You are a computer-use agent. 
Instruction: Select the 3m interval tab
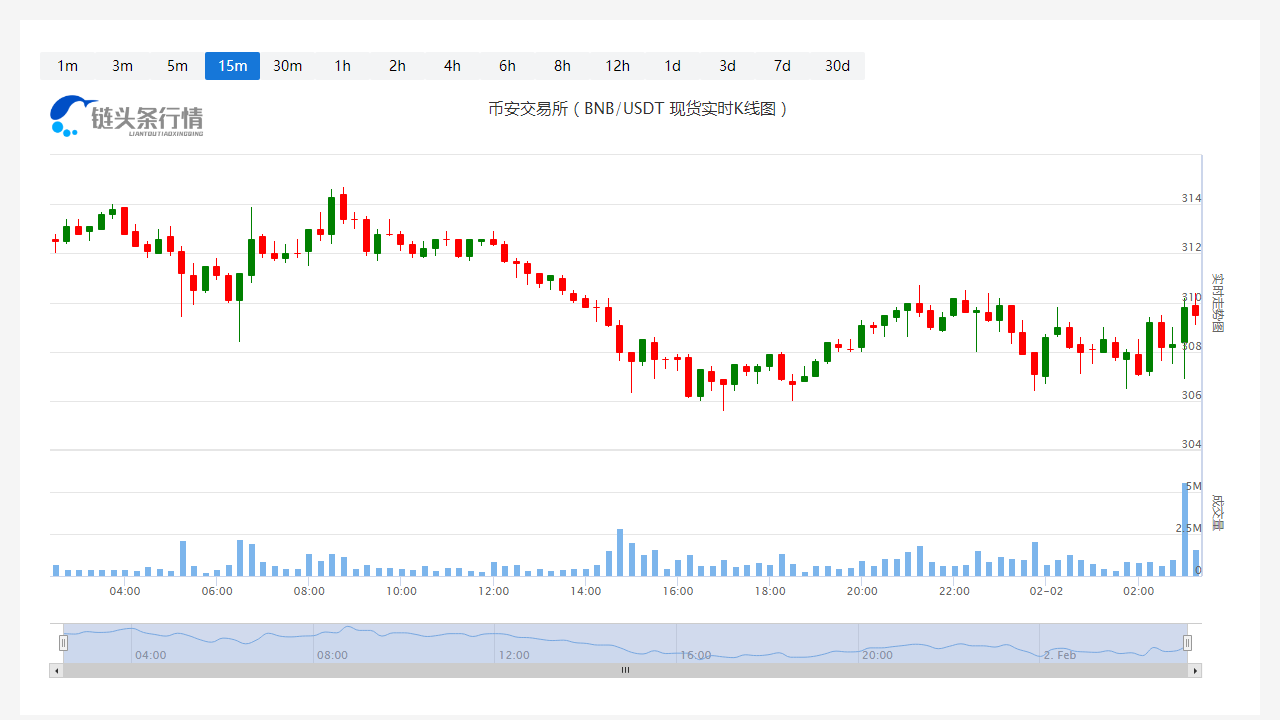click(122, 66)
